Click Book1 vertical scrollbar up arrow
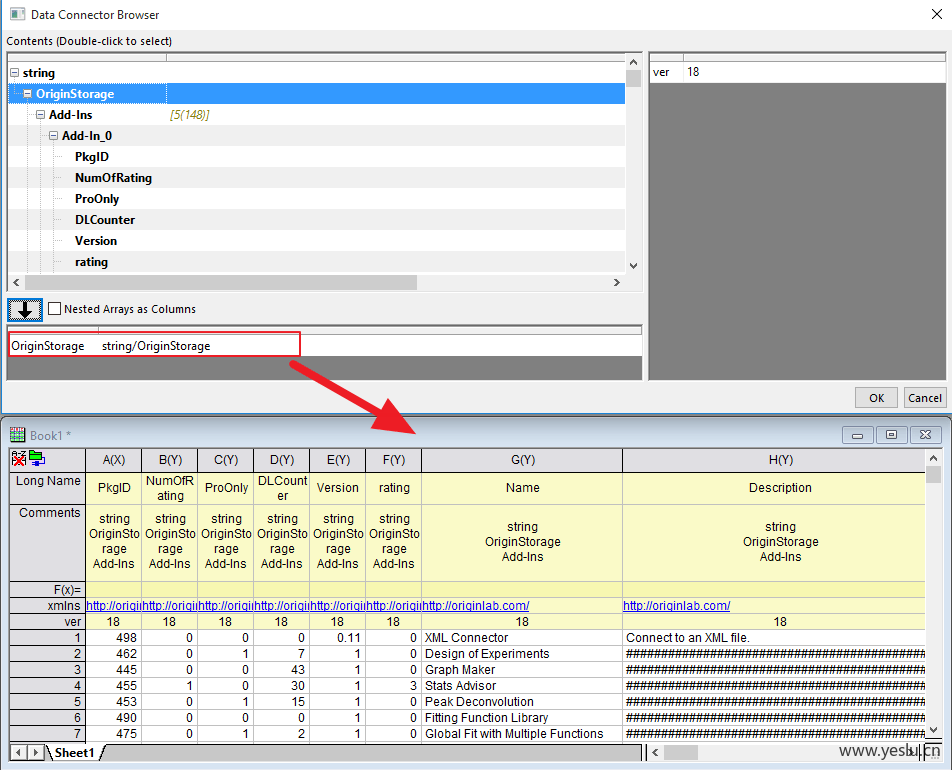 (x=933, y=457)
